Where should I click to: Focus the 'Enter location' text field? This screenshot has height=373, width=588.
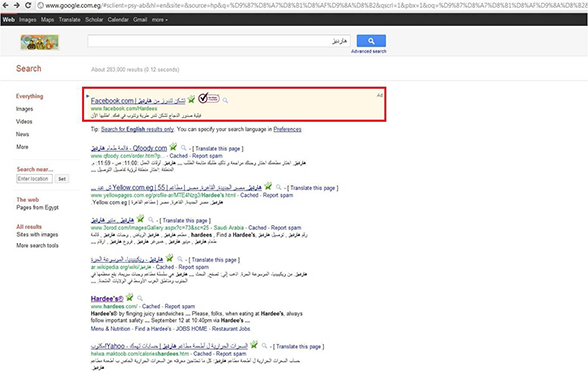click(34, 179)
